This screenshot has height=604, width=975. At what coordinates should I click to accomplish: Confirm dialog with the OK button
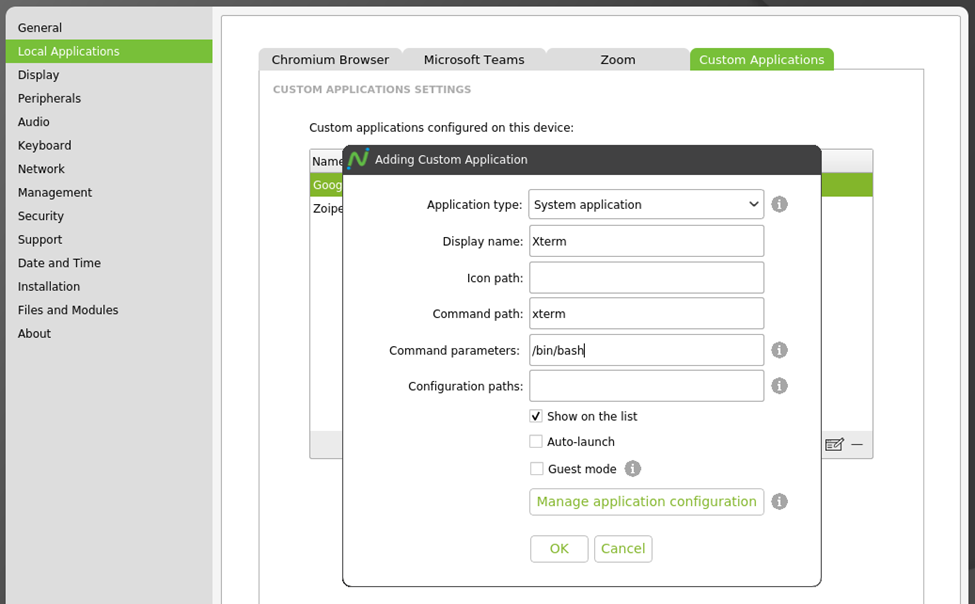[559, 549]
